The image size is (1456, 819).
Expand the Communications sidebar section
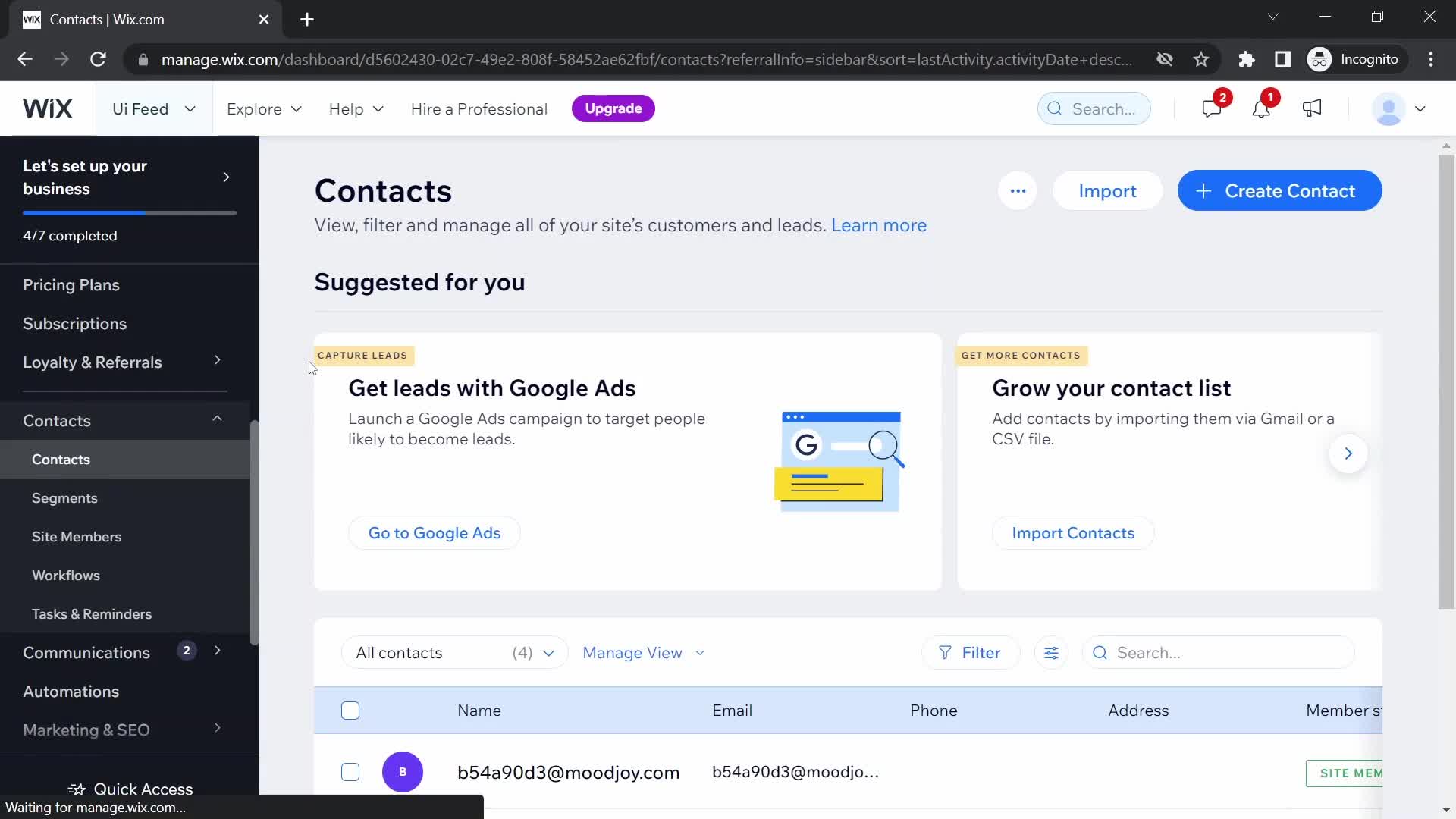pos(217,651)
